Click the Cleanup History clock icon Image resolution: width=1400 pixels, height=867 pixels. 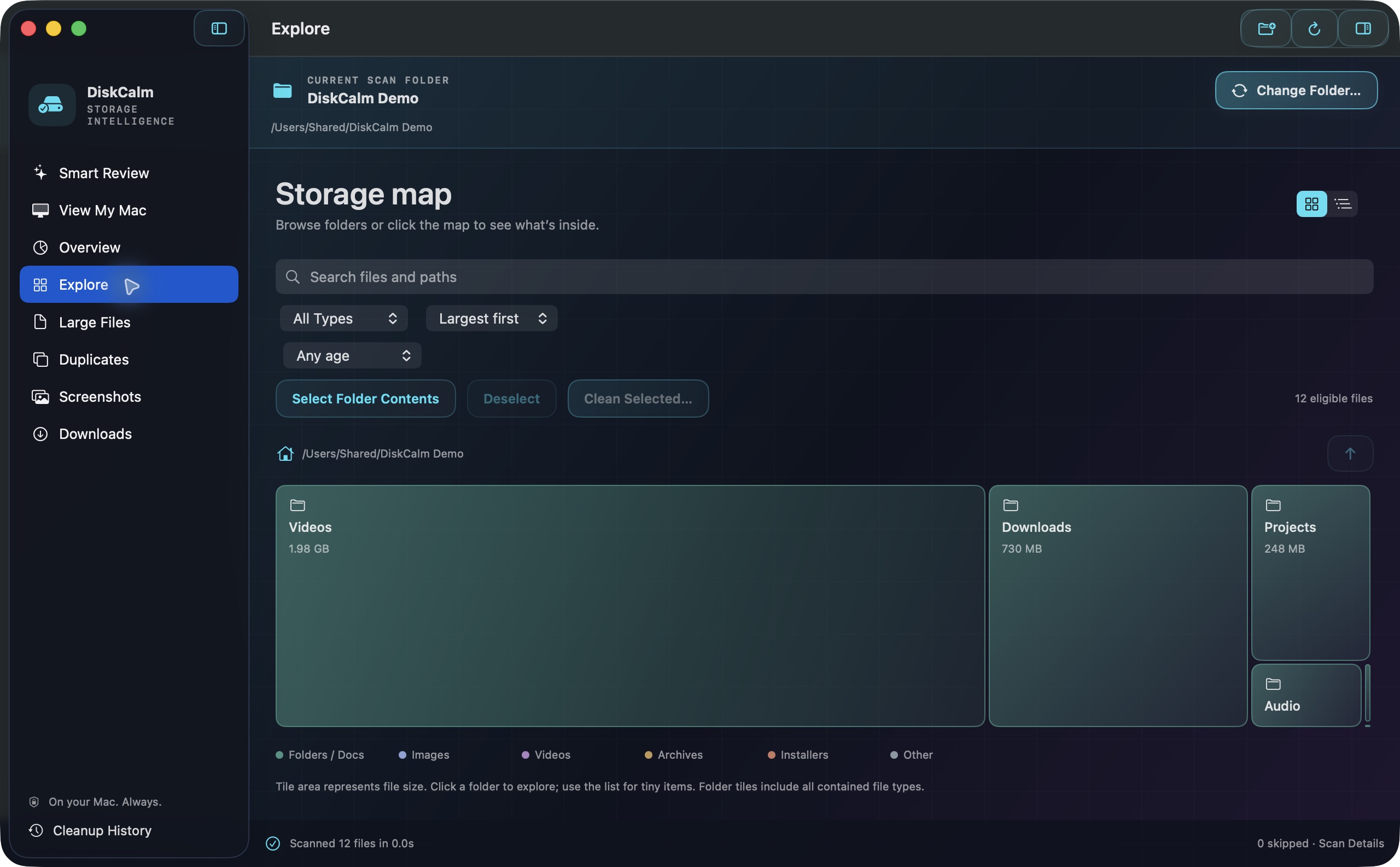[x=36, y=830]
